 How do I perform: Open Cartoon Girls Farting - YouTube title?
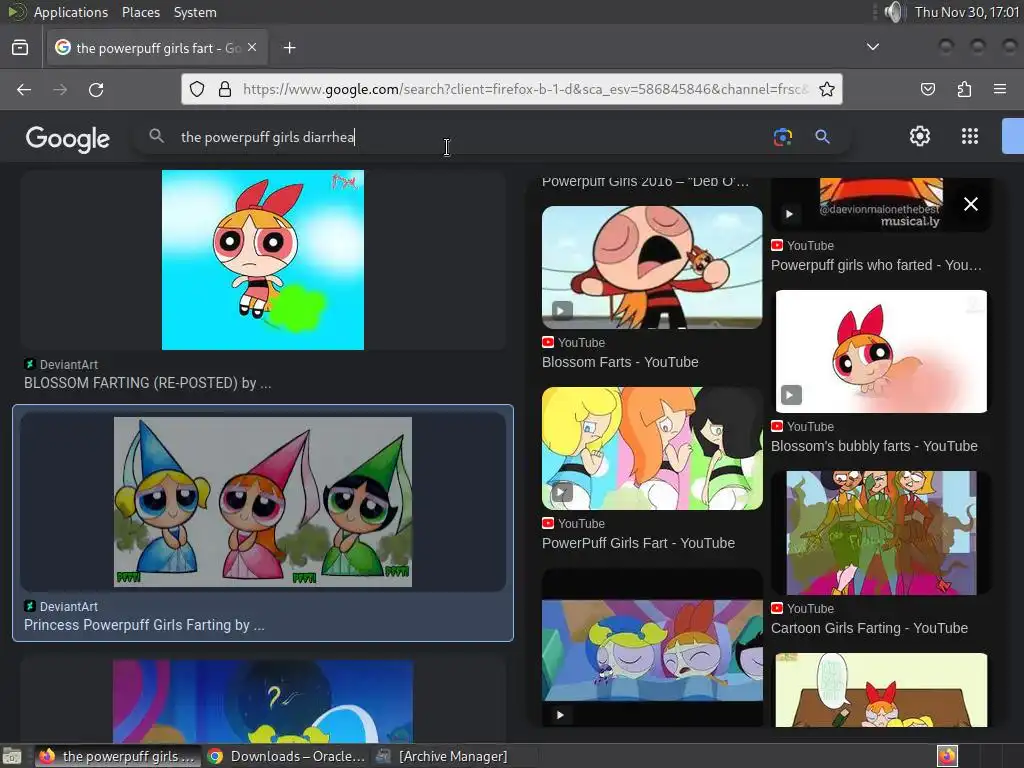[x=869, y=628]
